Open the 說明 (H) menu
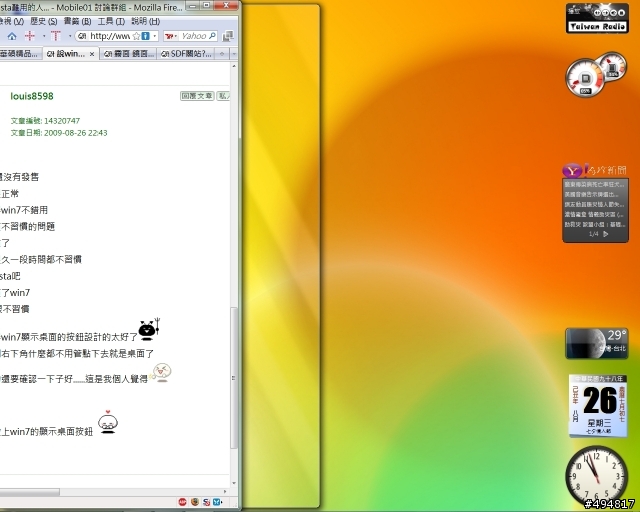 (x=145, y=21)
